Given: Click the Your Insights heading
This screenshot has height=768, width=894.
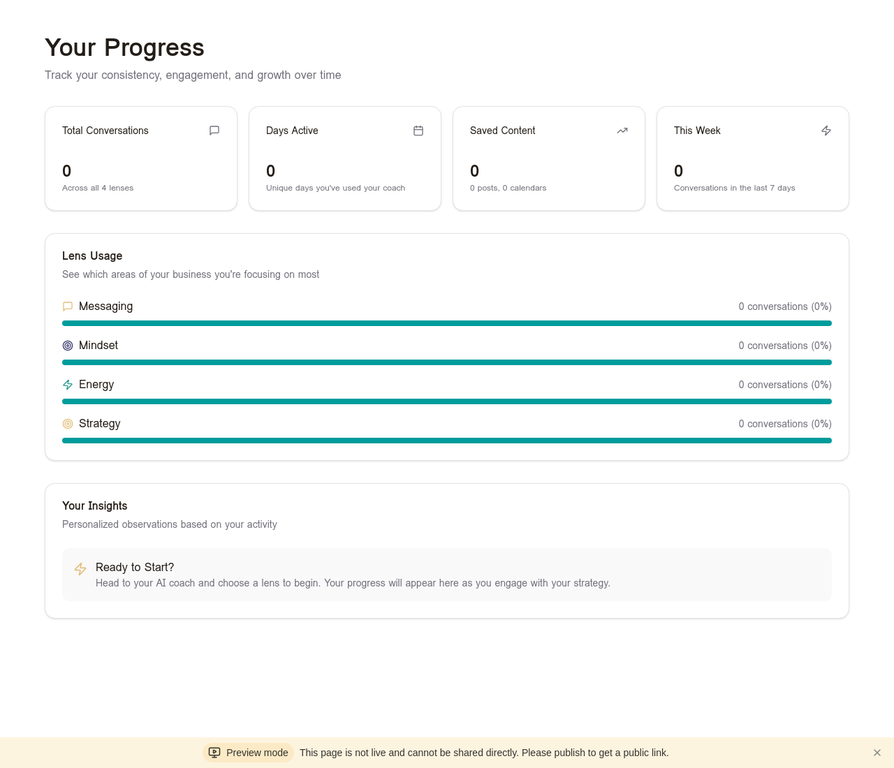Looking at the screenshot, I should point(95,506).
